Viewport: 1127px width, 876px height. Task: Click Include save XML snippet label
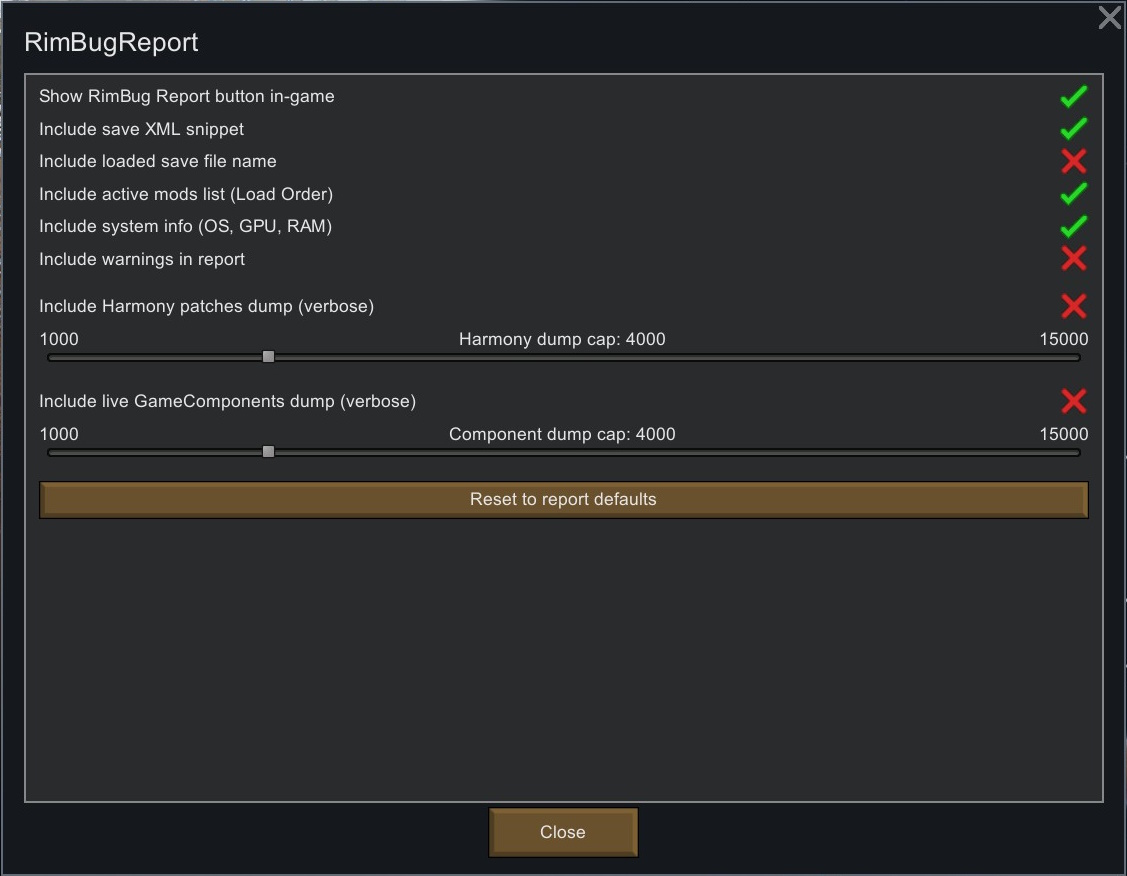click(142, 129)
